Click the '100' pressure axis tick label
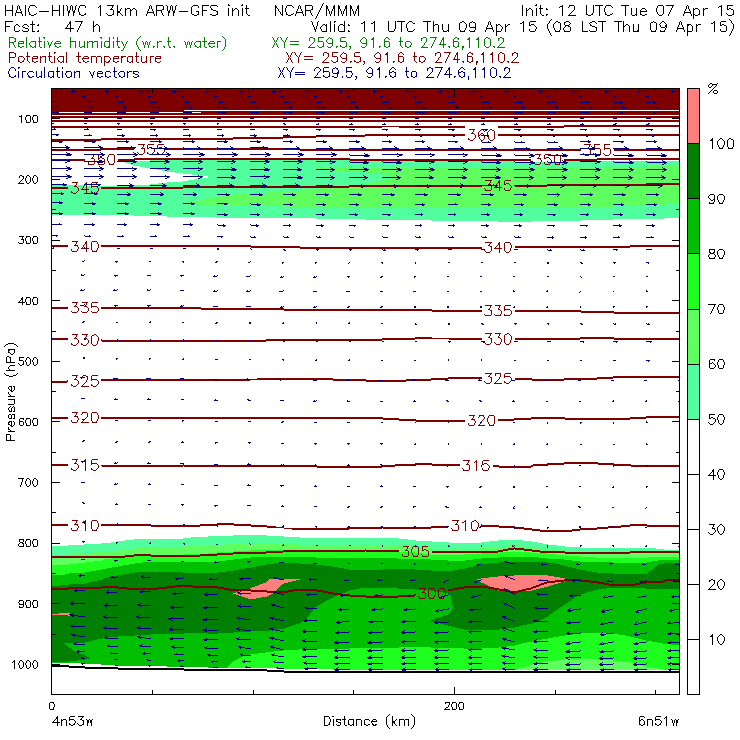This screenshot has width=740, height=740. pos(28,119)
